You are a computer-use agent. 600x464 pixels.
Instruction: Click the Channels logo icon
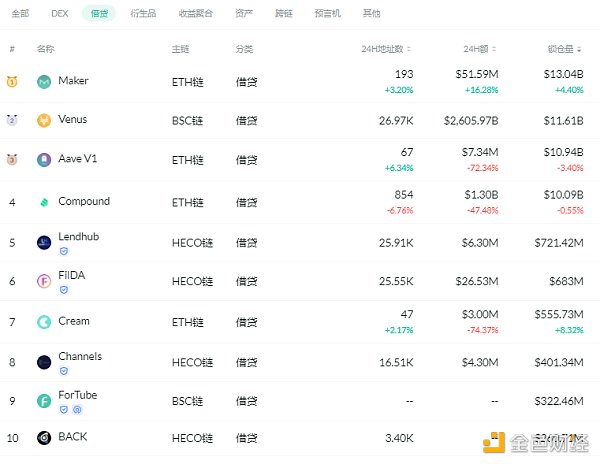point(44,362)
